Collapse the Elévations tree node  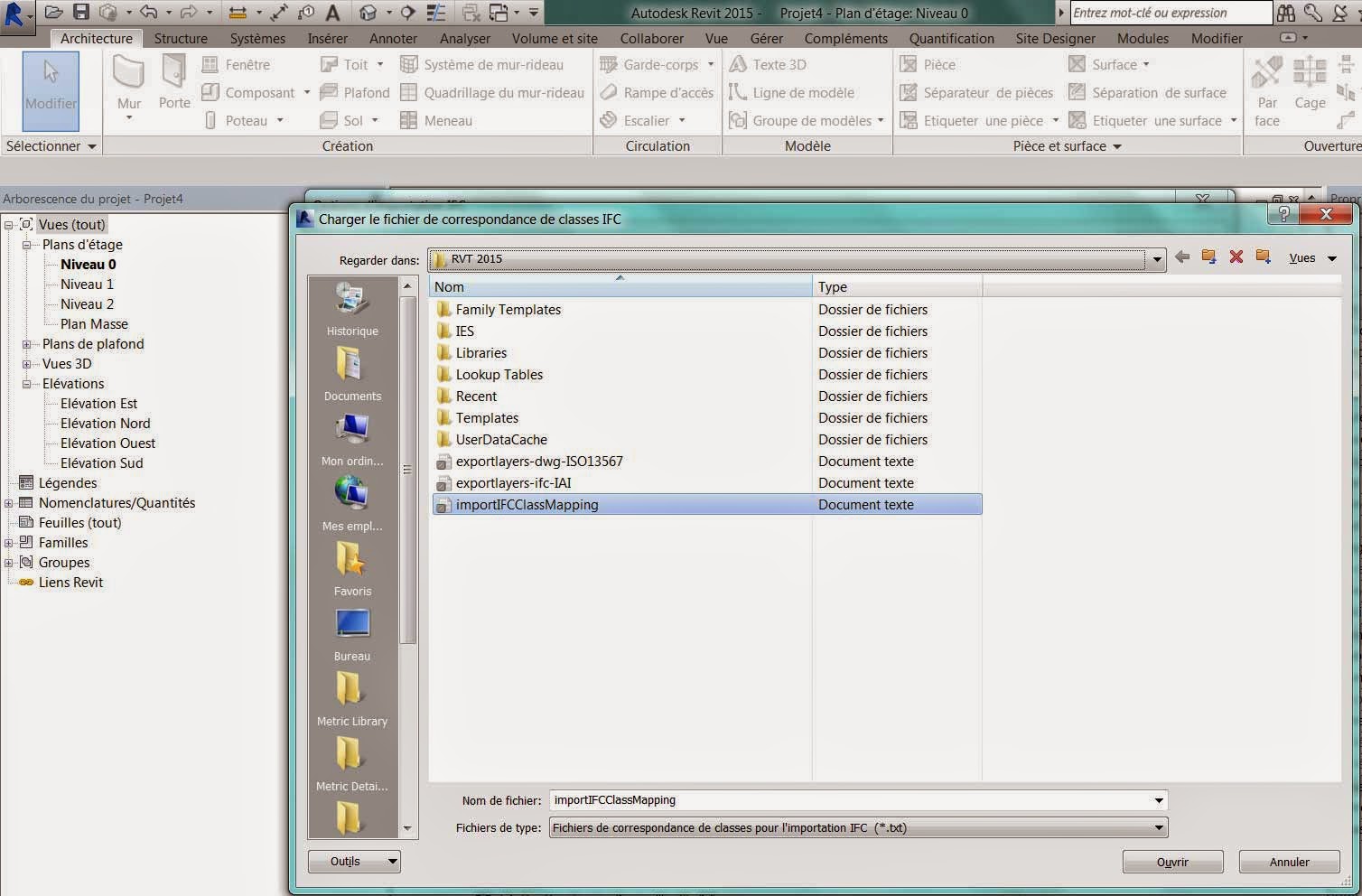(x=27, y=384)
